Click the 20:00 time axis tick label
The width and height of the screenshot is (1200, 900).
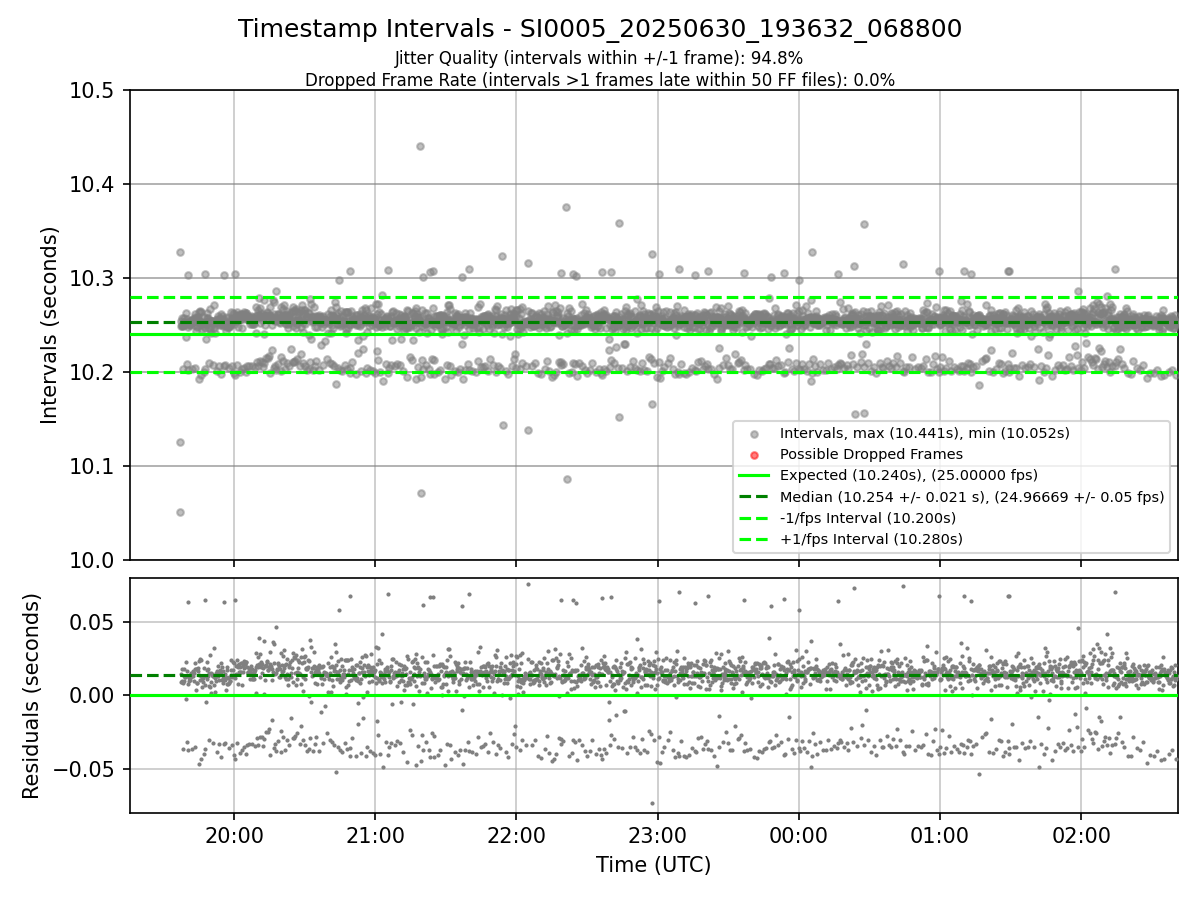[234, 835]
